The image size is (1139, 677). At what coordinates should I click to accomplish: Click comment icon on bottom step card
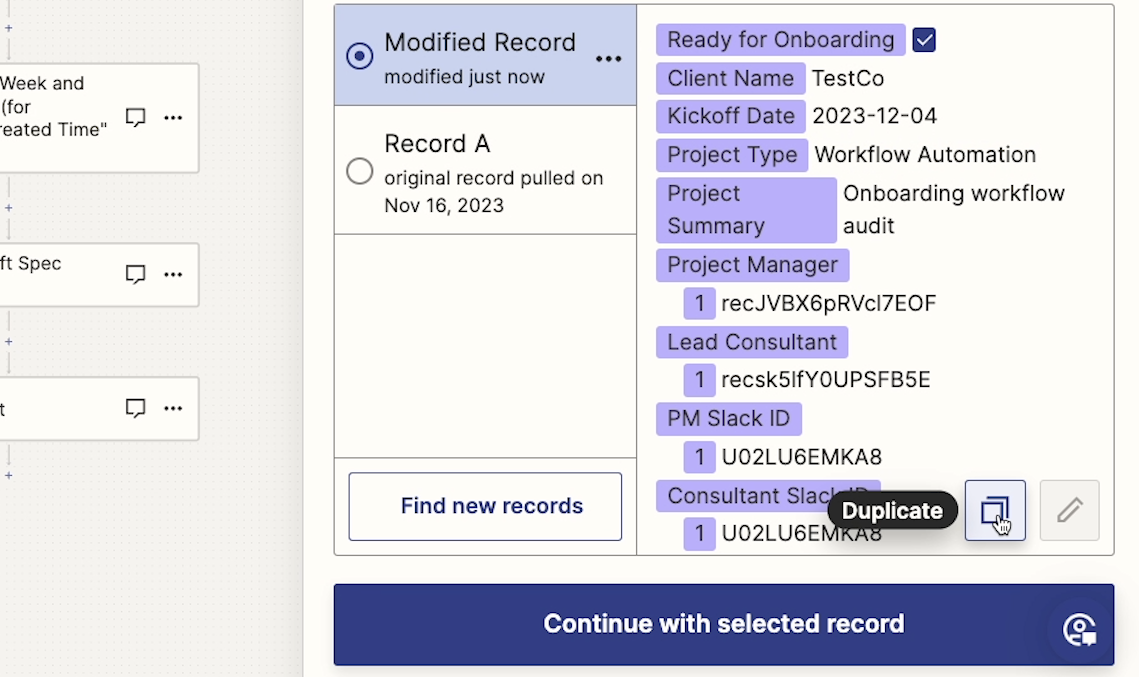pos(136,408)
